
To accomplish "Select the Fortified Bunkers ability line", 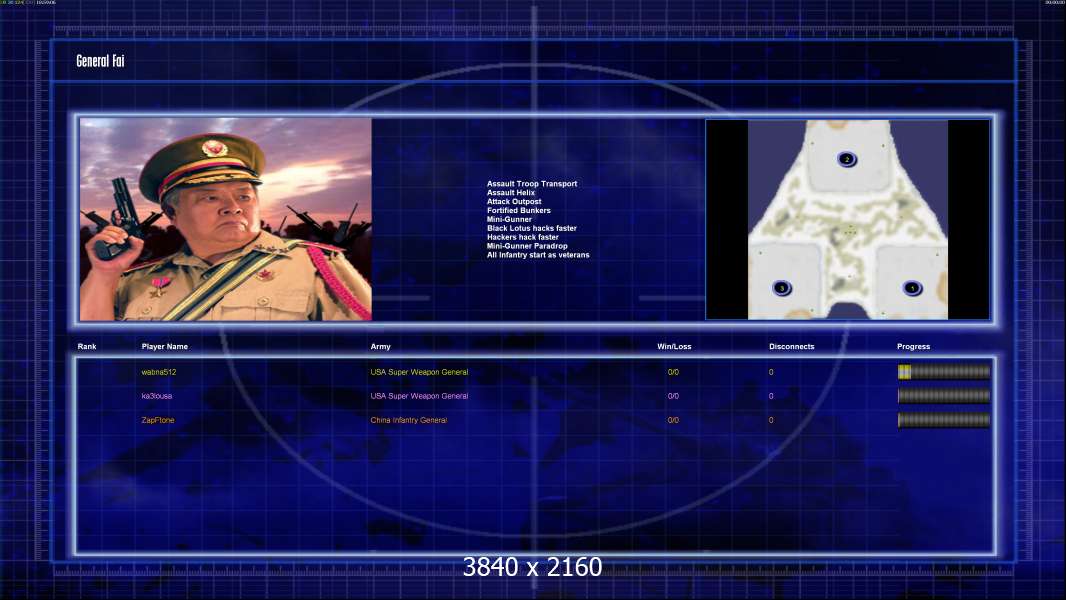I will coord(519,210).
